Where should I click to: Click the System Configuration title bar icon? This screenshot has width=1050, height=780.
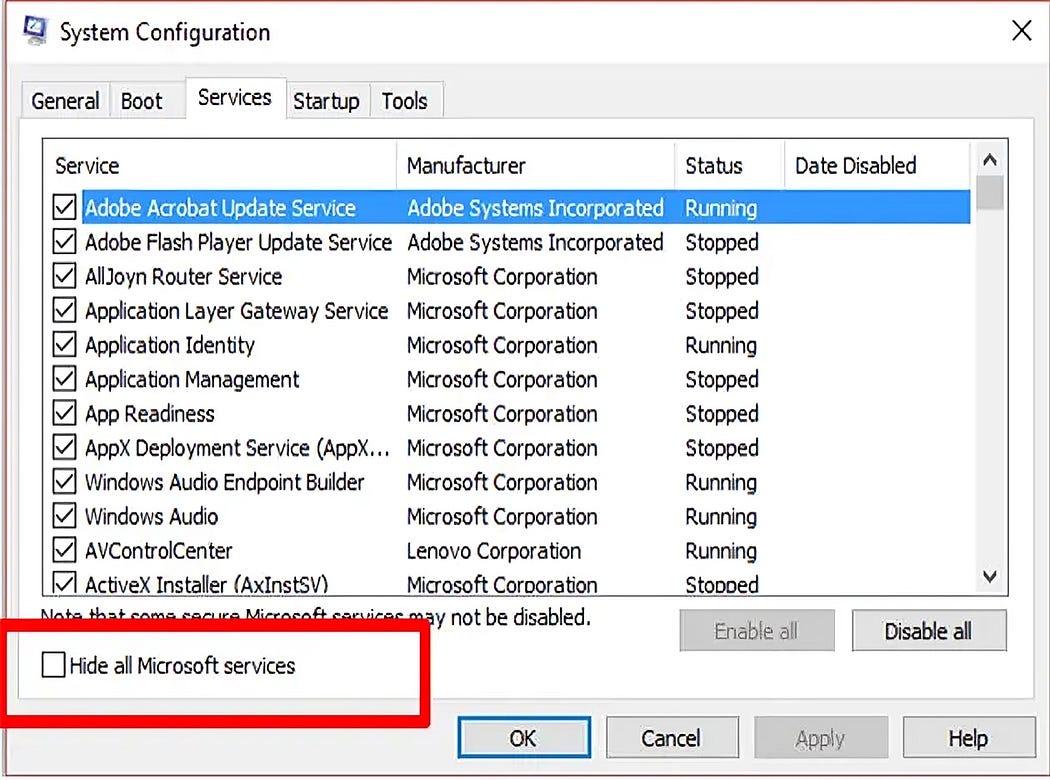pos(35,31)
